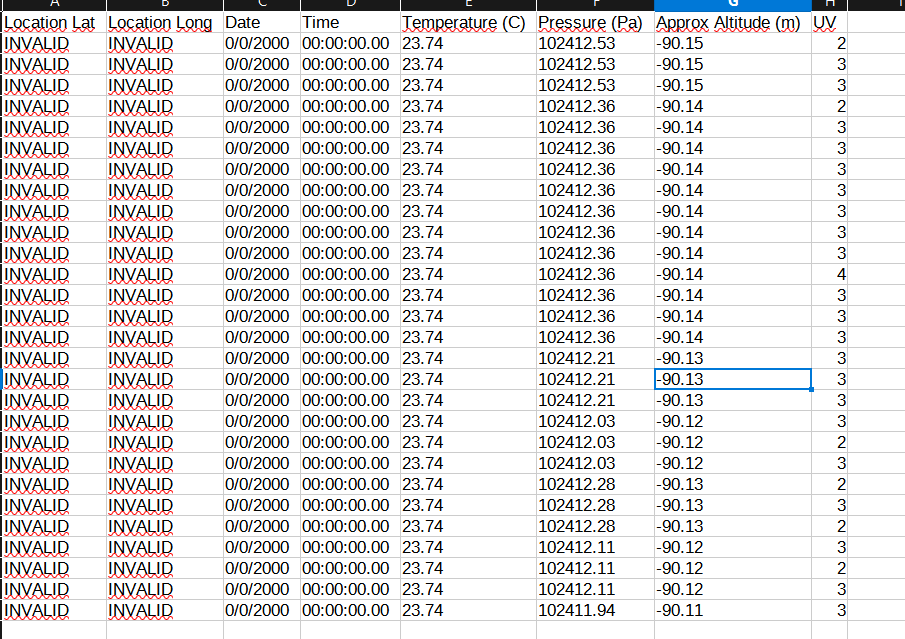Select time 00:00:00.00 in the selected cell's row
This screenshot has width=905, height=639.
(350, 379)
